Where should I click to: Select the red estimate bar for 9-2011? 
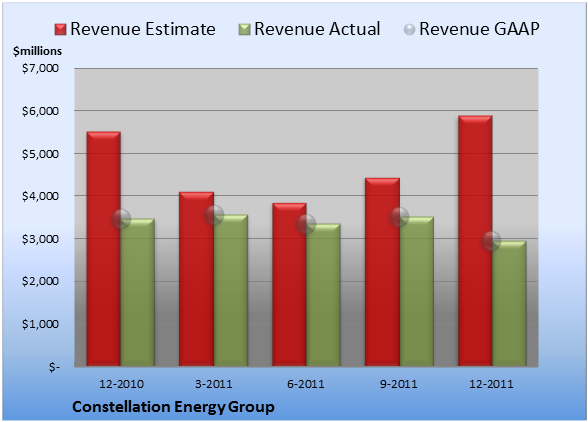click(382, 272)
